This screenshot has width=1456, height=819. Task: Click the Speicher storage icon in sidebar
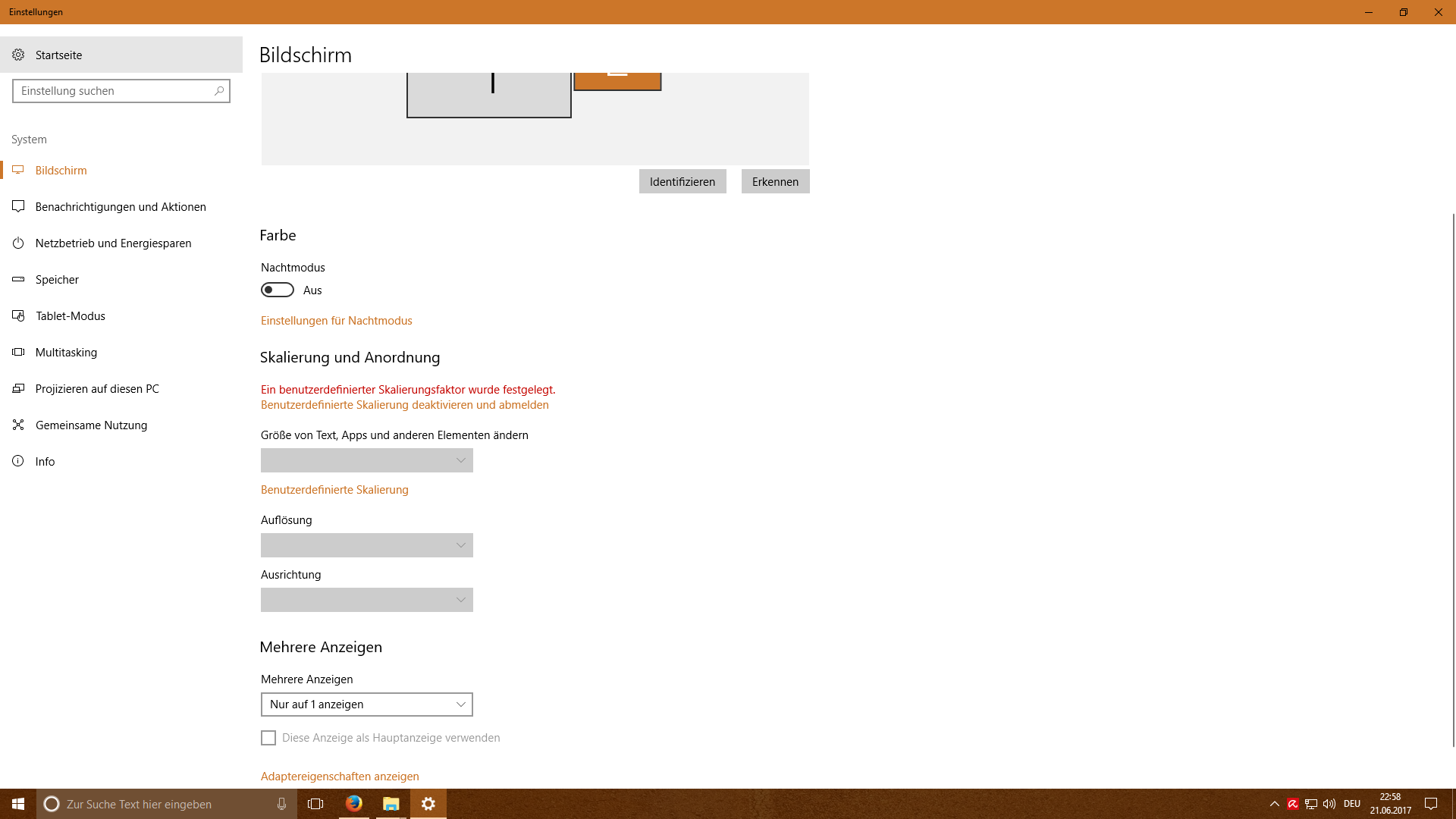coord(18,280)
